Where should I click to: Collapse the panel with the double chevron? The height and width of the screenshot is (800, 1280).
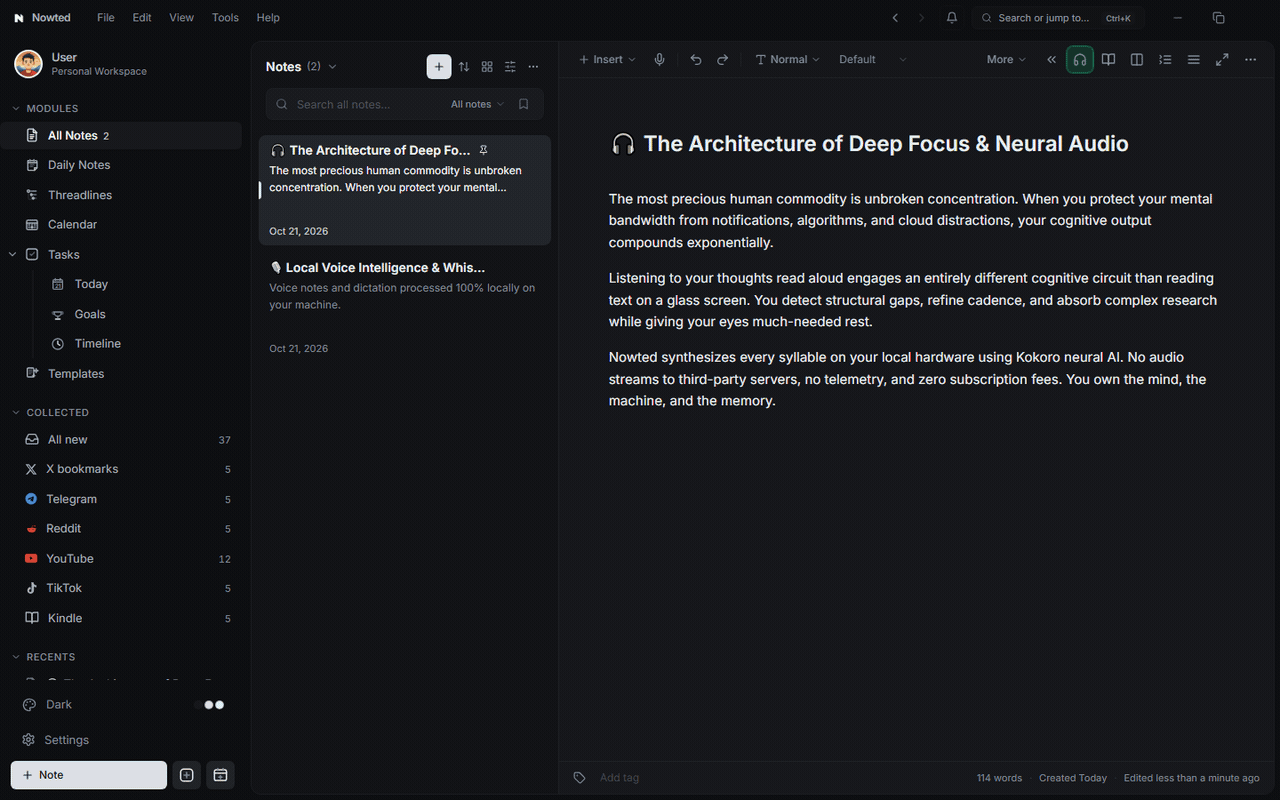(1052, 60)
